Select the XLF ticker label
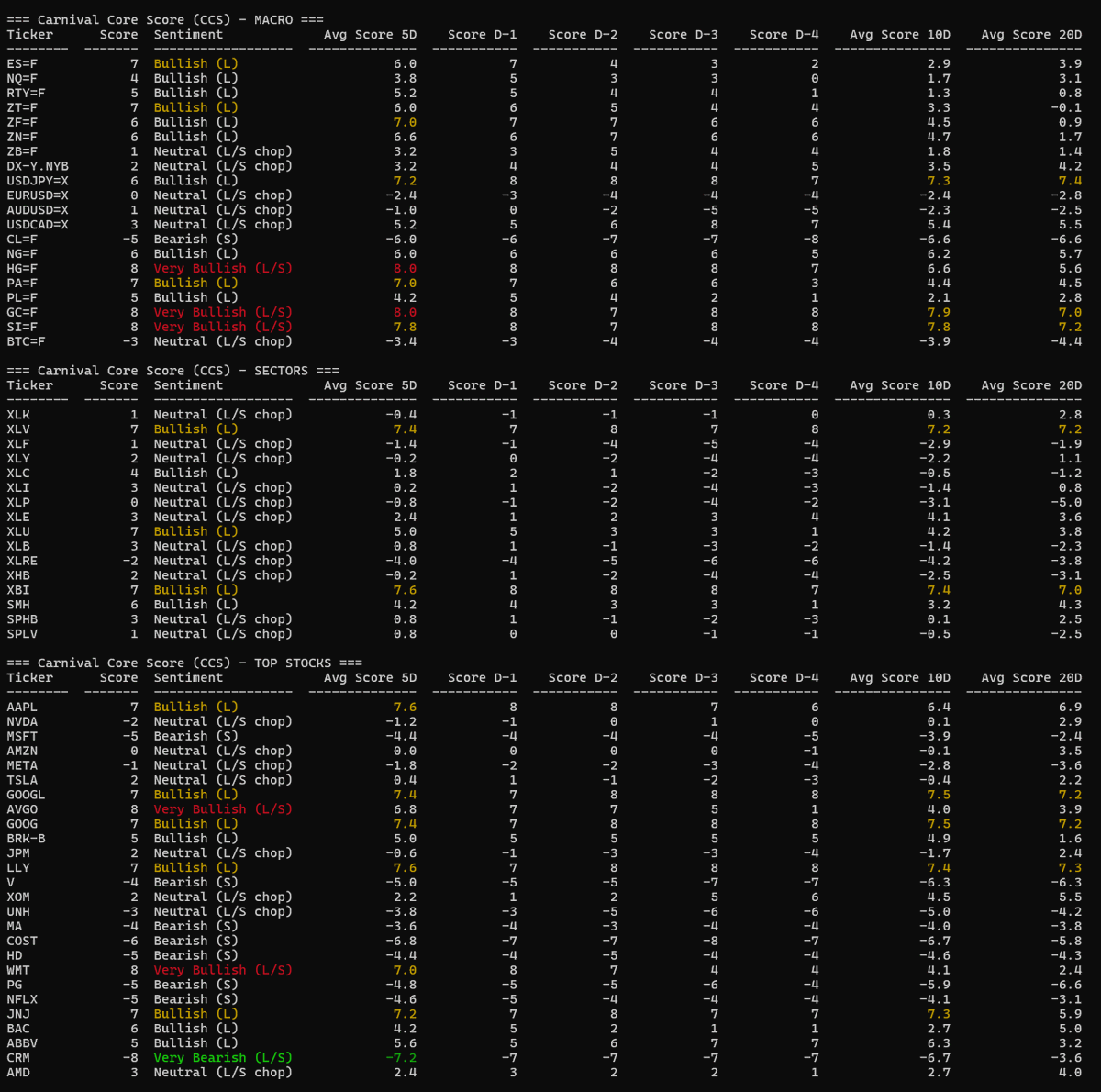This screenshot has height=1092, width=1101. 18,444
